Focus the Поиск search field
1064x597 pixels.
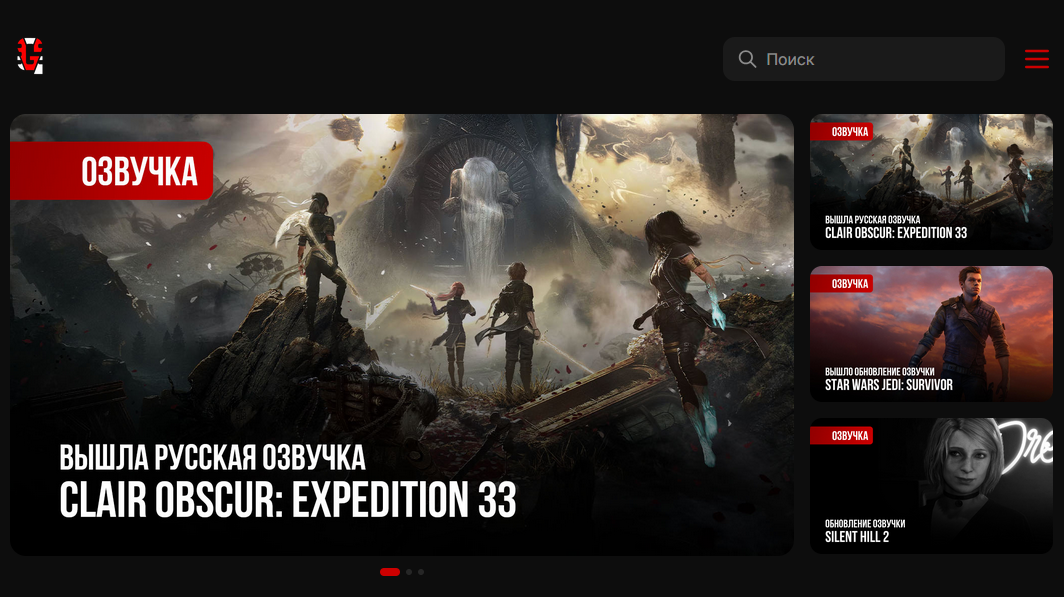pyautogui.click(x=863, y=59)
